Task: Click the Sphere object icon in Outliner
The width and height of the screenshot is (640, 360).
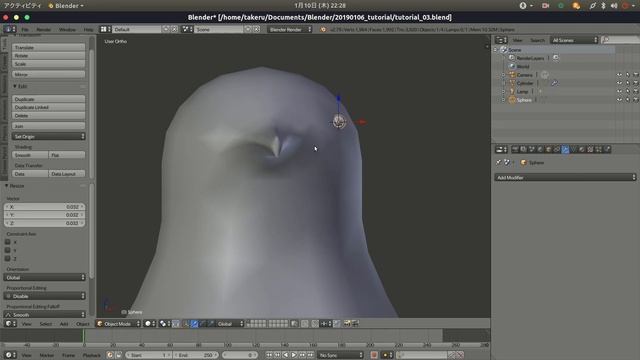Action: tap(512, 100)
